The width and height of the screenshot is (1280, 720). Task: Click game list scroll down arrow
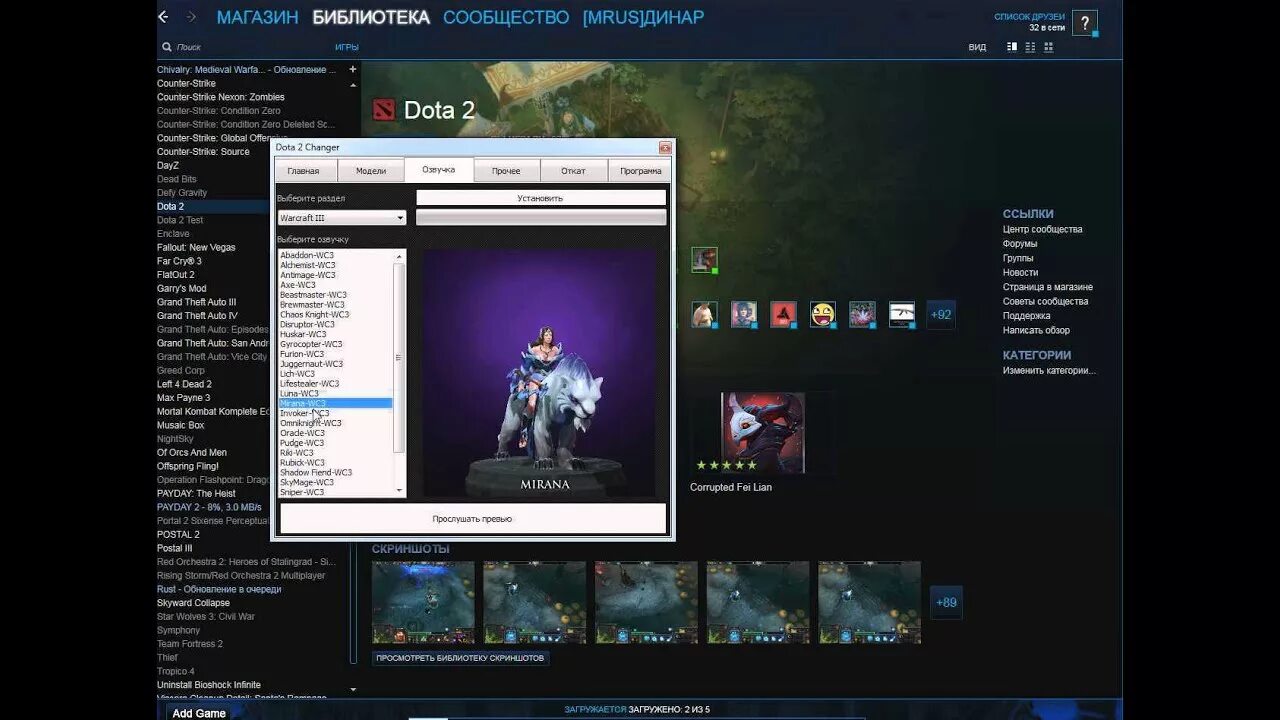[352, 690]
